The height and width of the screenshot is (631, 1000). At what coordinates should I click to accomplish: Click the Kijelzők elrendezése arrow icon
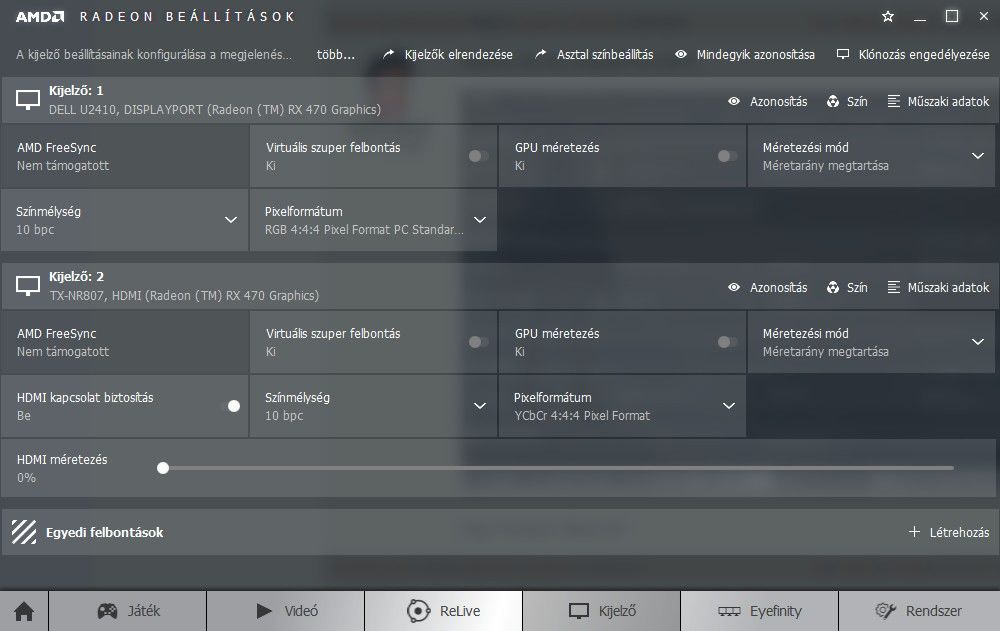(388, 54)
